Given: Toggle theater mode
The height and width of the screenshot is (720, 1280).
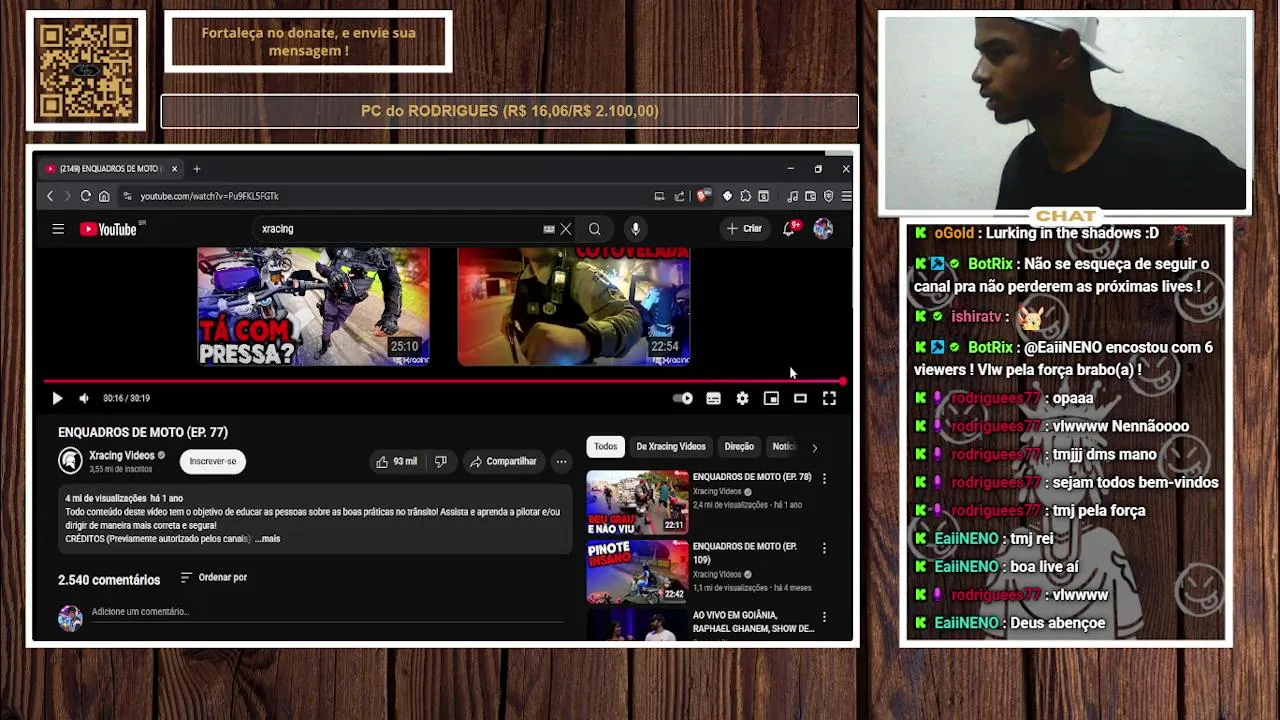Looking at the screenshot, I should (800, 398).
